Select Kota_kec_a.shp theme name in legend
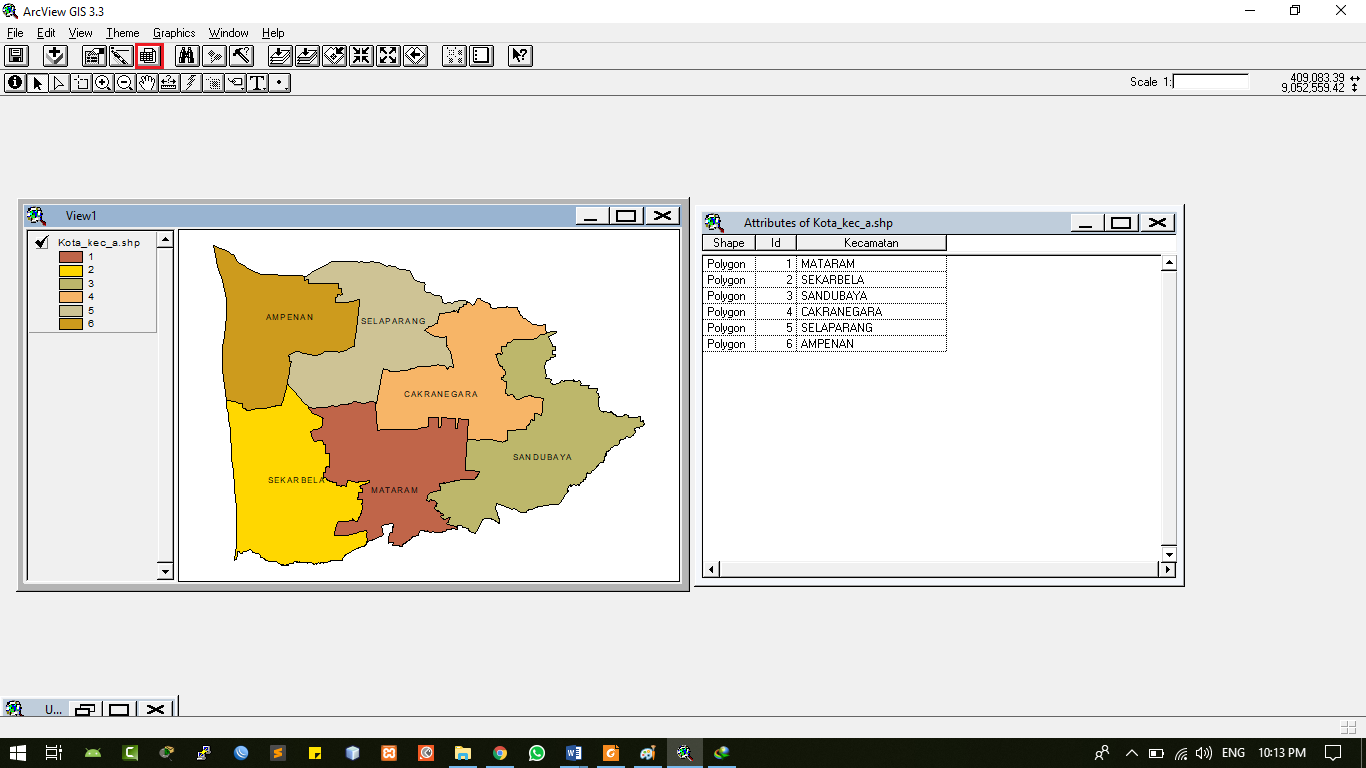 tap(99, 242)
